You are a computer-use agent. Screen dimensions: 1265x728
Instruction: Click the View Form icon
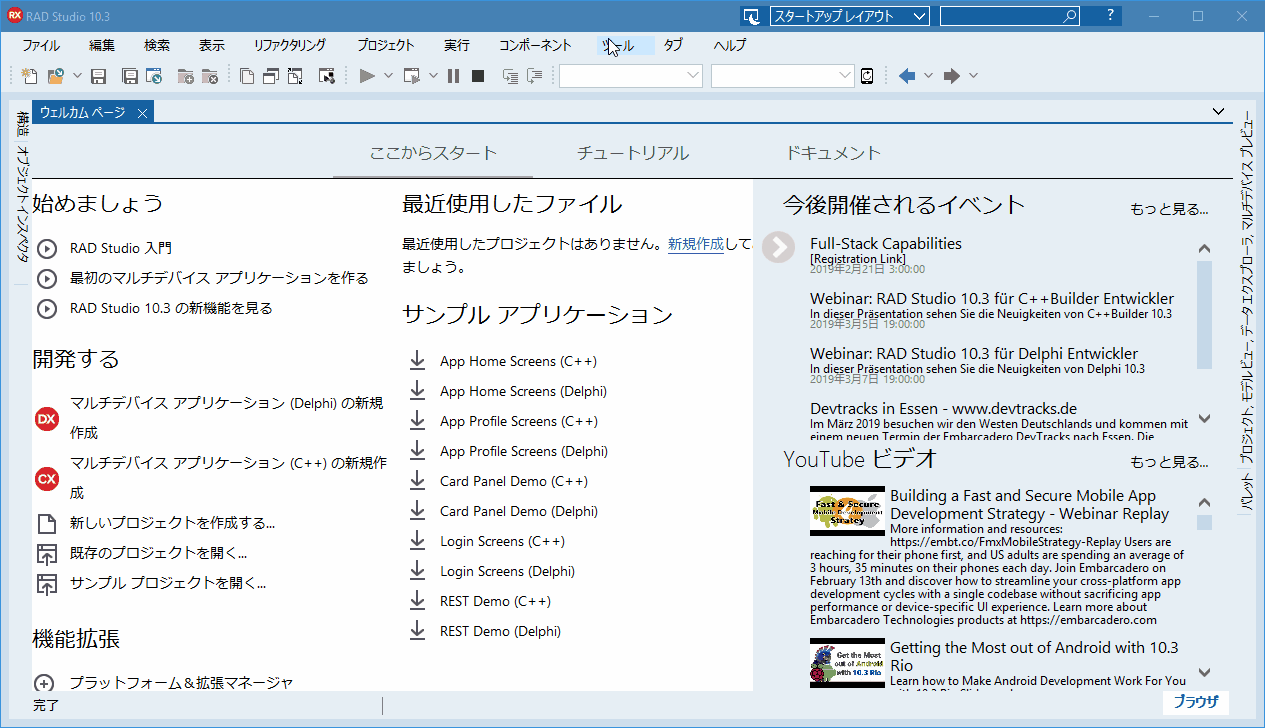271,76
